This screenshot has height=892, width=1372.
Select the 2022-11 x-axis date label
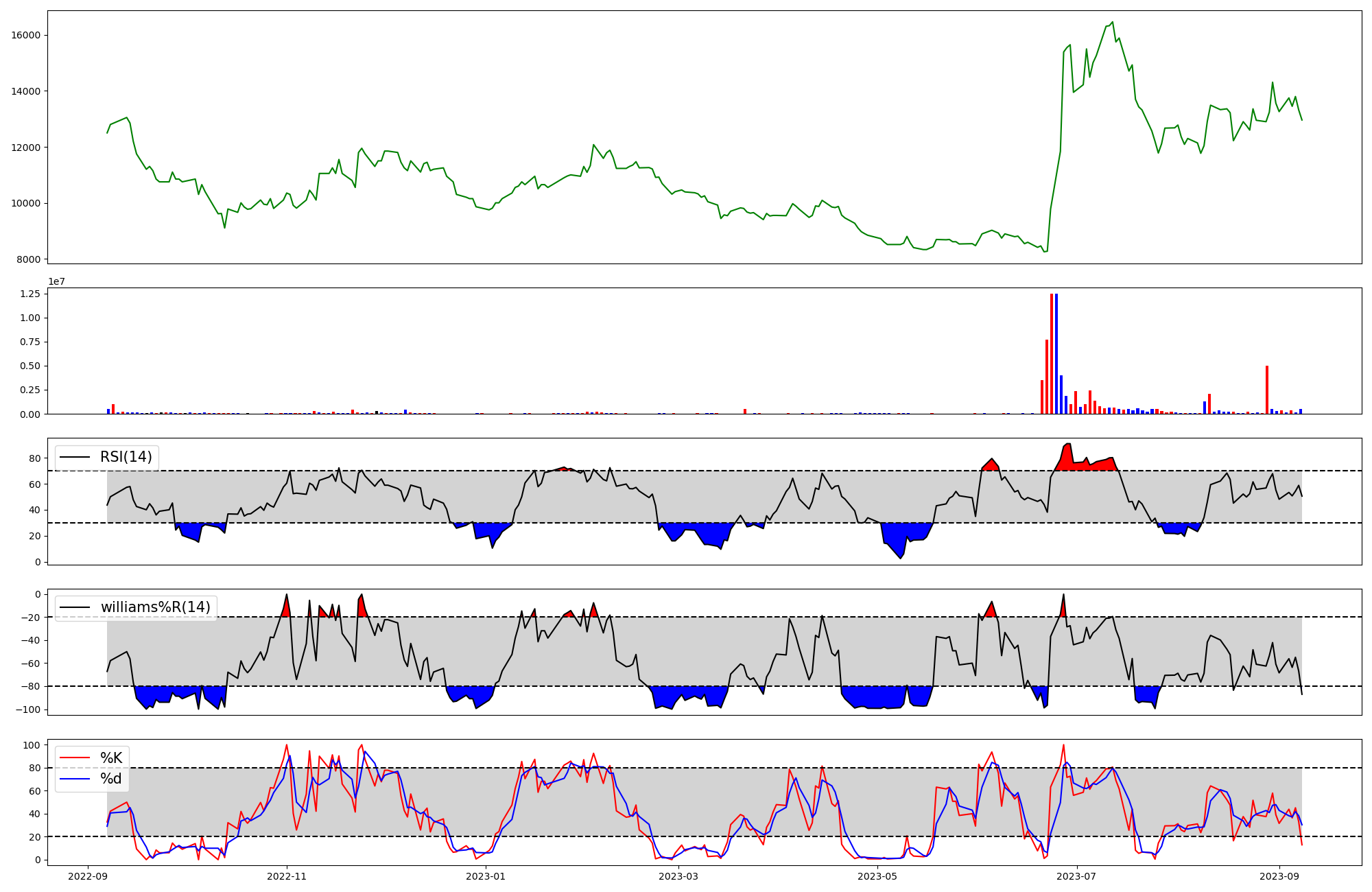click(287, 876)
